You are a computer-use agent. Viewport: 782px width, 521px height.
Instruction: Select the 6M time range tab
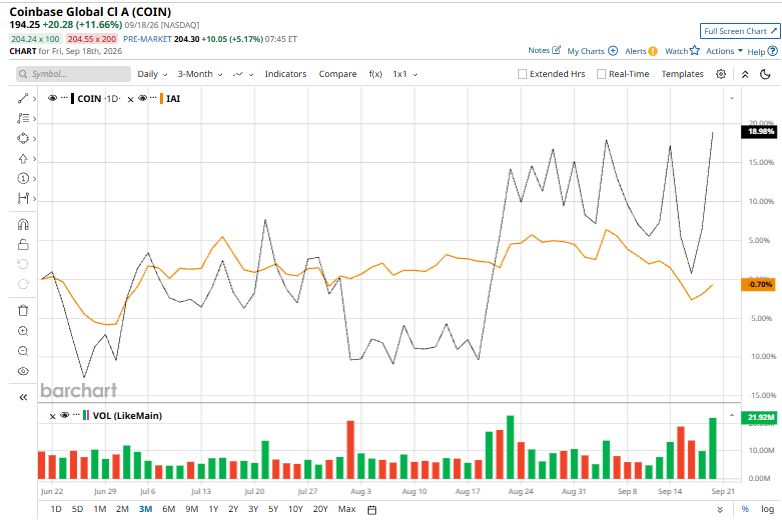tap(169, 509)
